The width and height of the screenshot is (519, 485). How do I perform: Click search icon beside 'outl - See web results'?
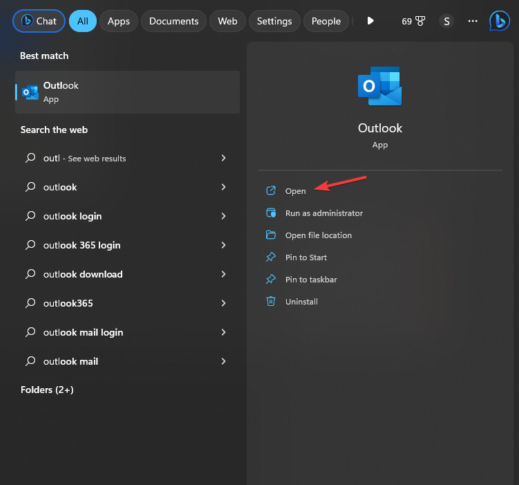[30, 158]
